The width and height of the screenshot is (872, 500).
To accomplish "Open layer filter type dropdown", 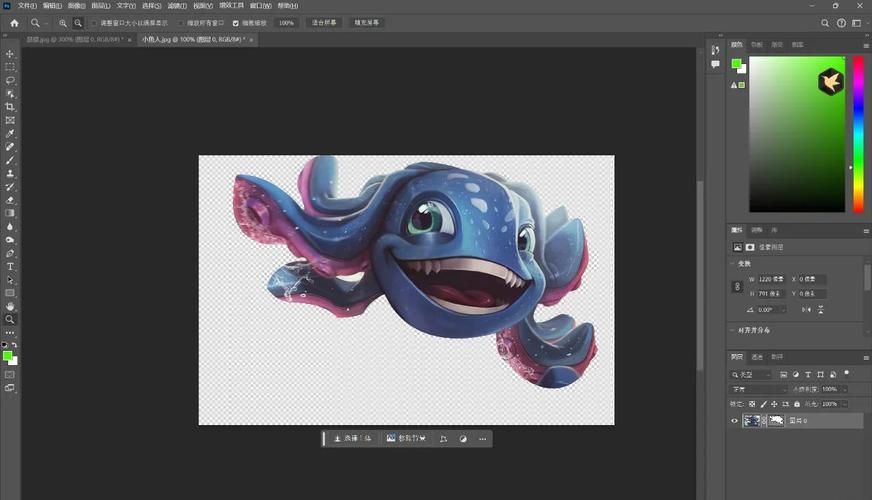I will pos(750,375).
